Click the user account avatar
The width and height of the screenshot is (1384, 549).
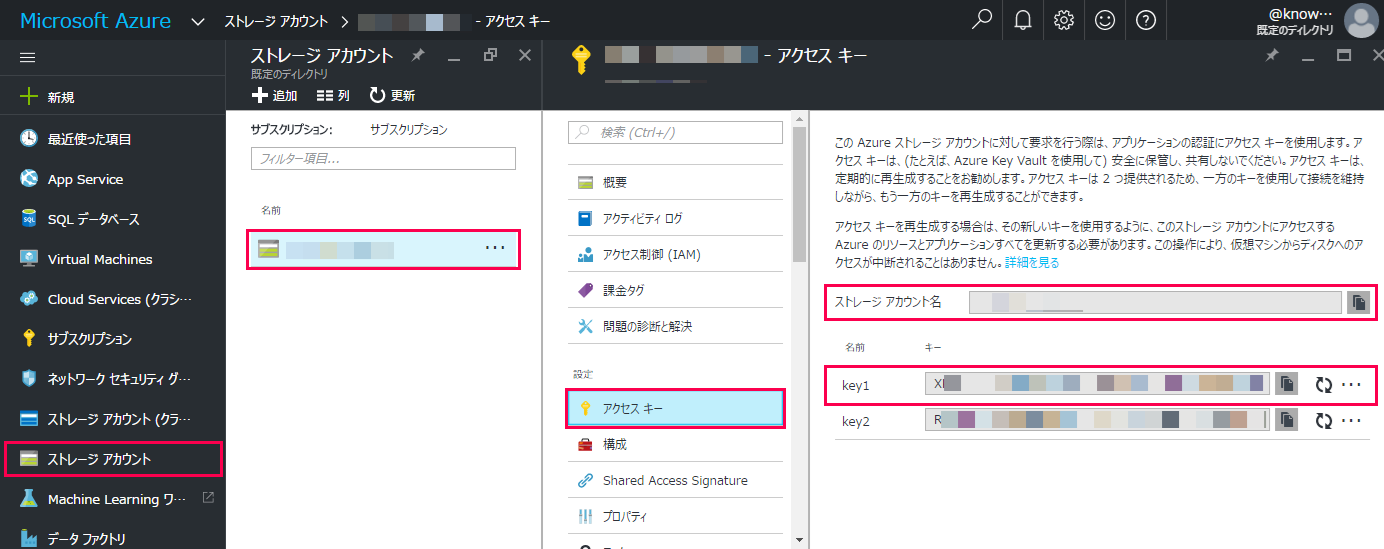1360,20
